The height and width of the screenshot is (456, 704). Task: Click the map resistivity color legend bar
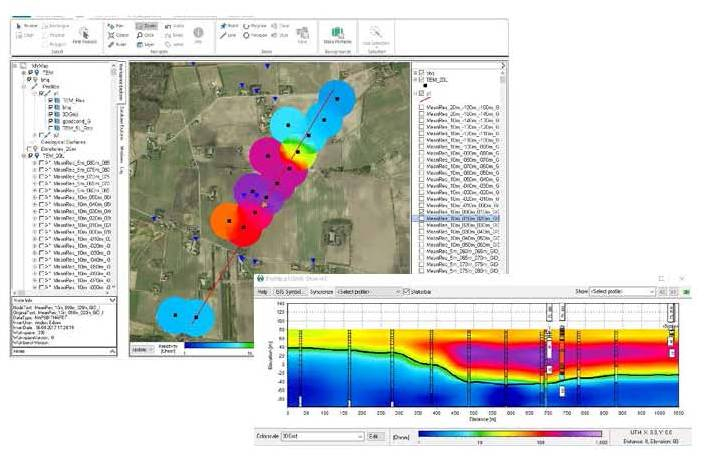[219, 346]
